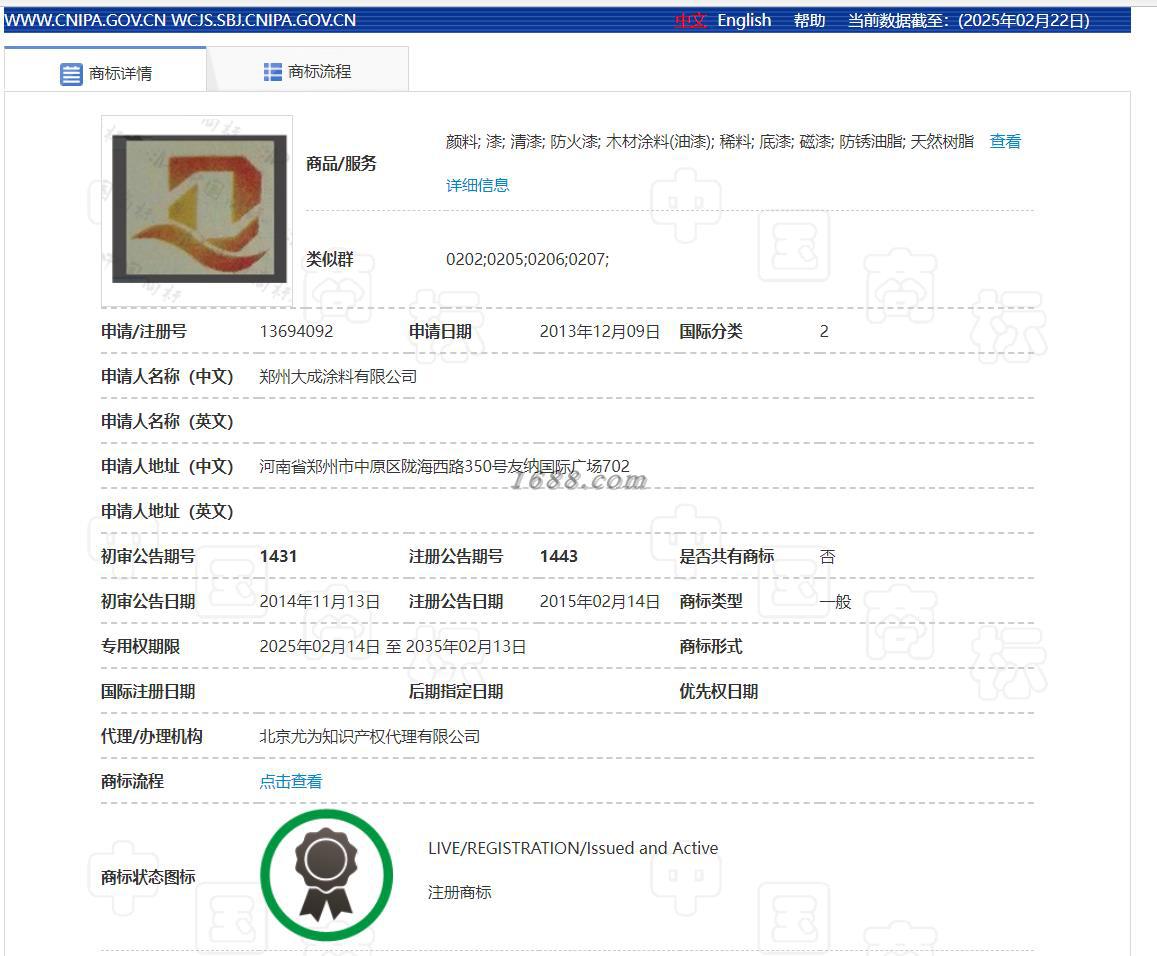Click the 商标详情 tab document icon
Screen dimensions: 1157x956
pos(71,75)
